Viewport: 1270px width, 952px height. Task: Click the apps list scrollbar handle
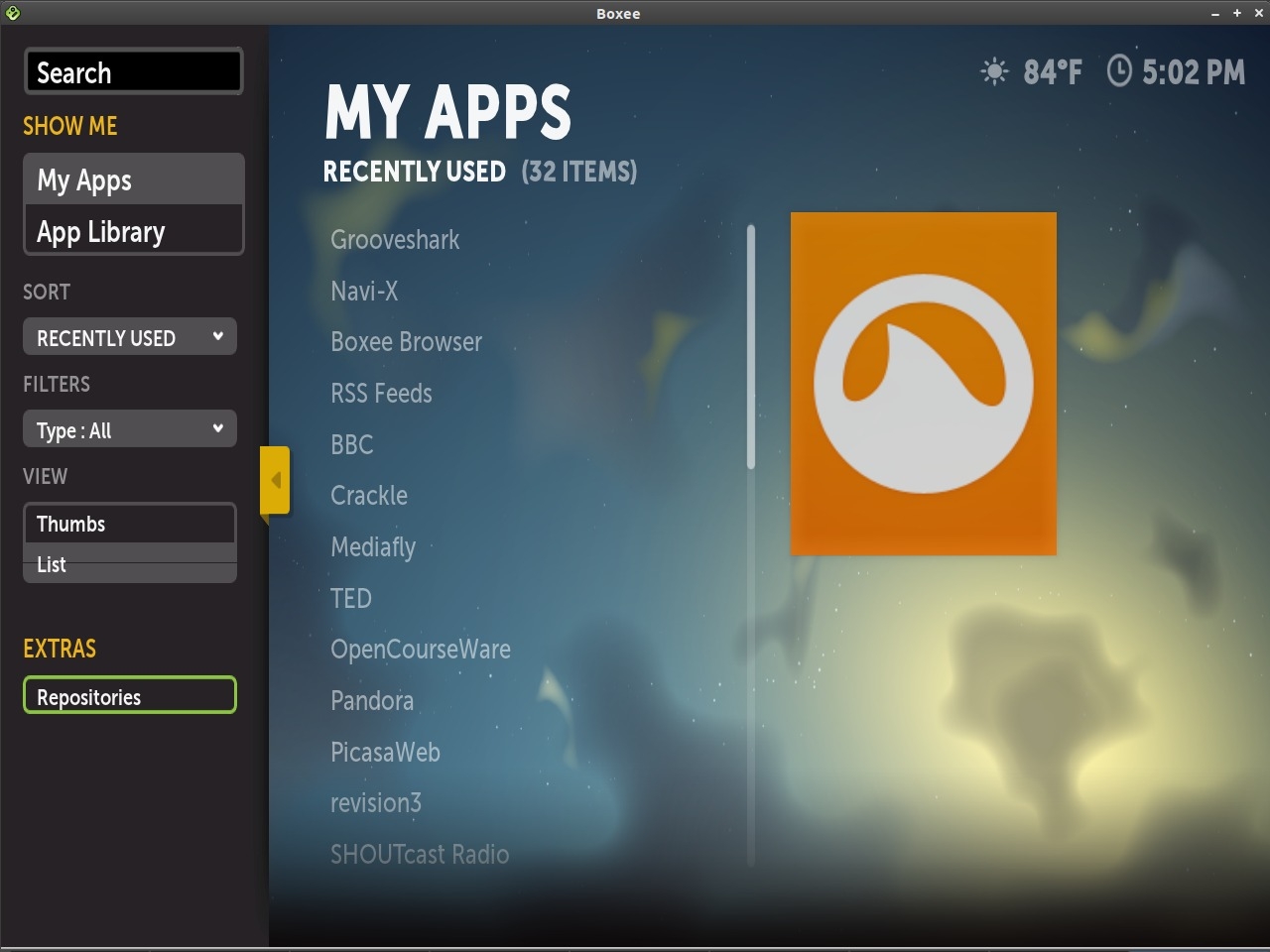(751, 347)
